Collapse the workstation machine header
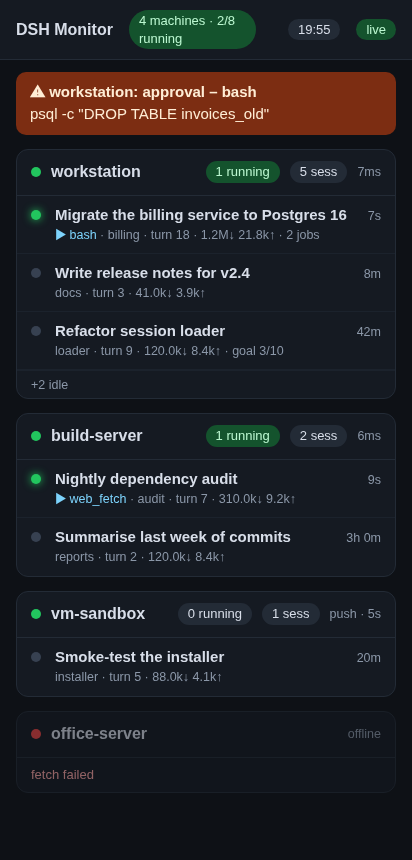Image resolution: width=412 pixels, height=860 pixels. [x=206, y=172]
